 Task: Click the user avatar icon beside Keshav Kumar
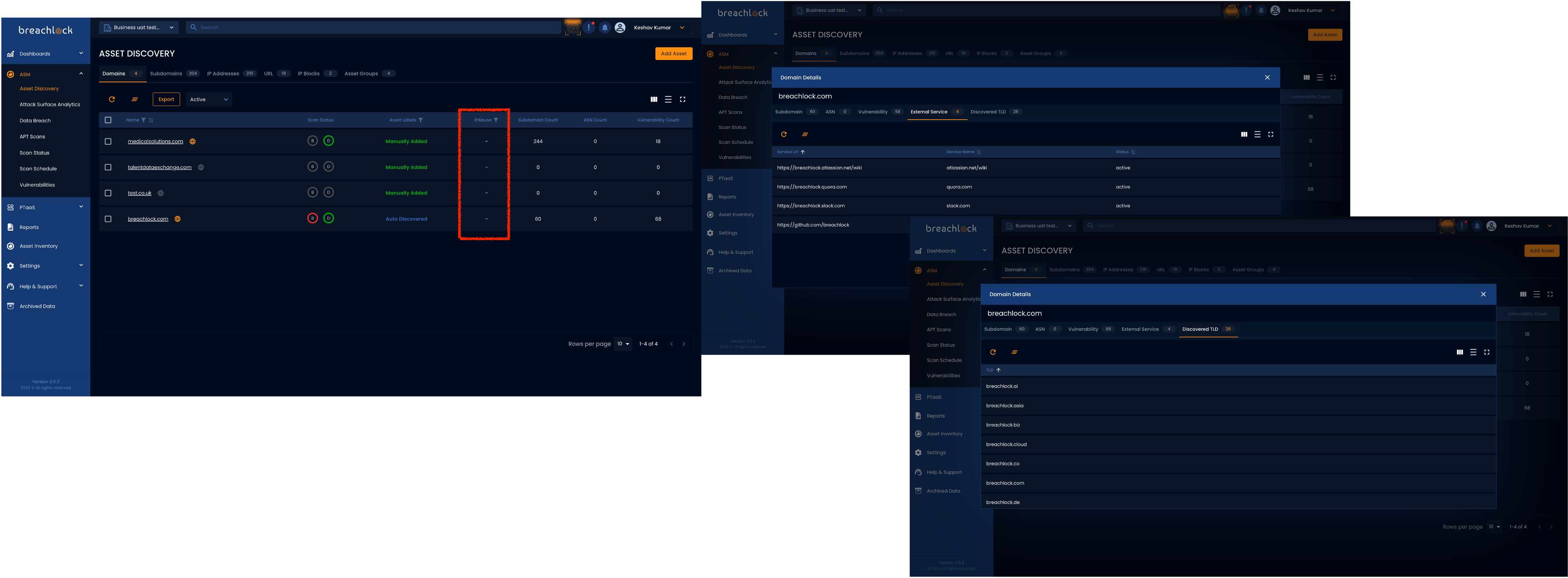tap(620, 27)
